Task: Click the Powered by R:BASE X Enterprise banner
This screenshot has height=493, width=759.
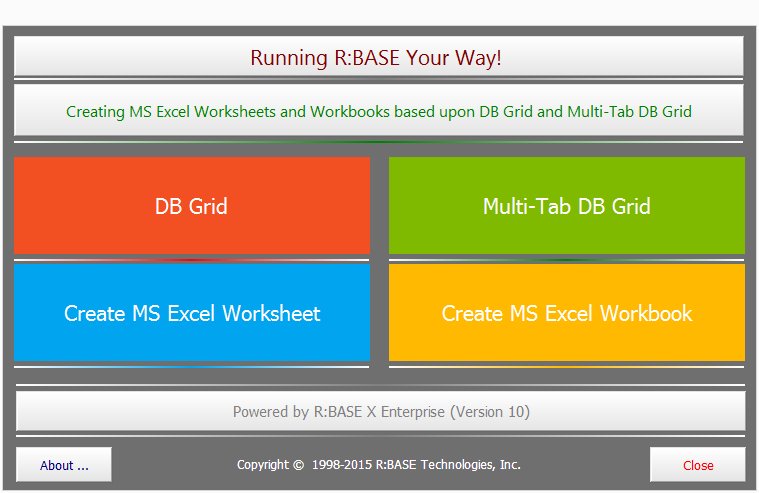Action: pyautogui.click(x=379, y=411)
